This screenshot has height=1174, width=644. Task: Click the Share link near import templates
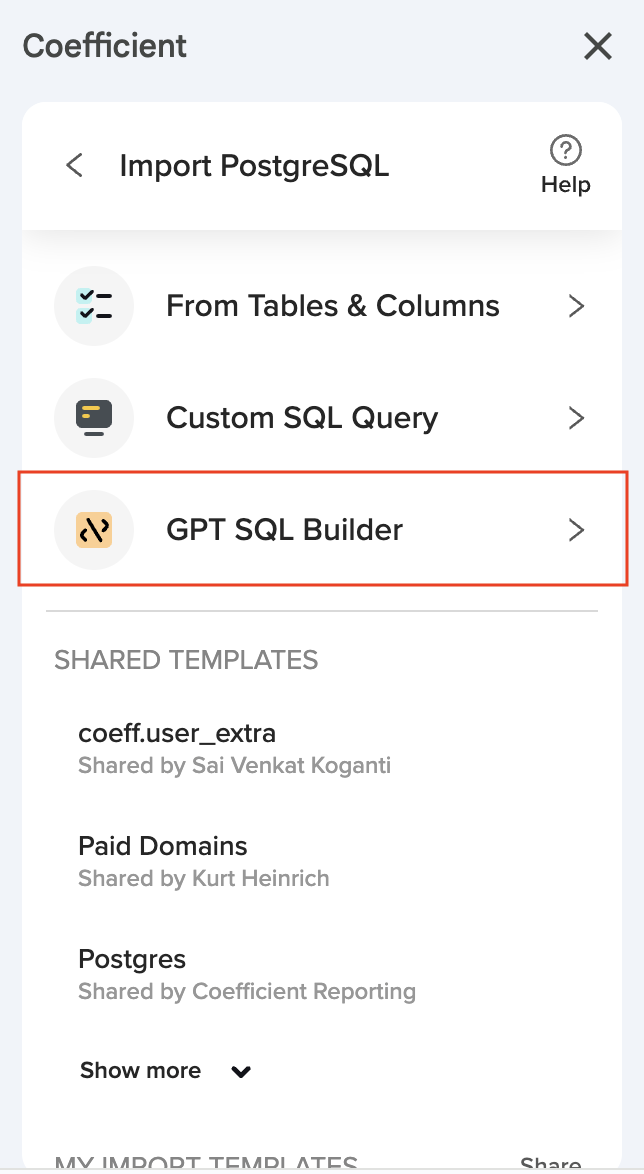(550, 1164)
